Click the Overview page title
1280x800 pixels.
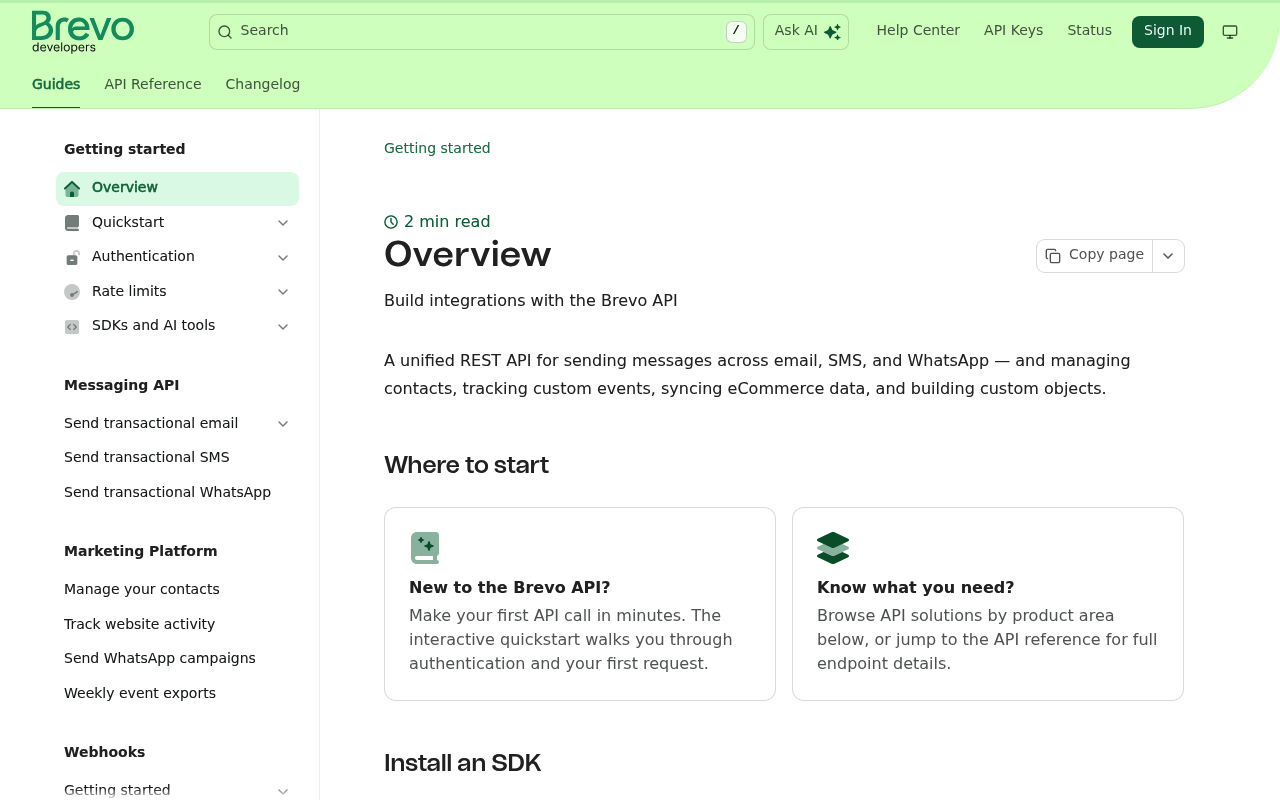[467, 255]
